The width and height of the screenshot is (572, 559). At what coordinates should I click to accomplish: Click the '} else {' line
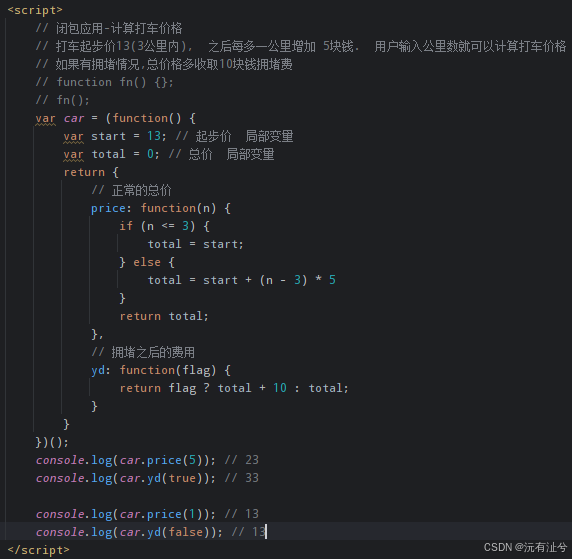pyautogui.click(x=147, y=262)
